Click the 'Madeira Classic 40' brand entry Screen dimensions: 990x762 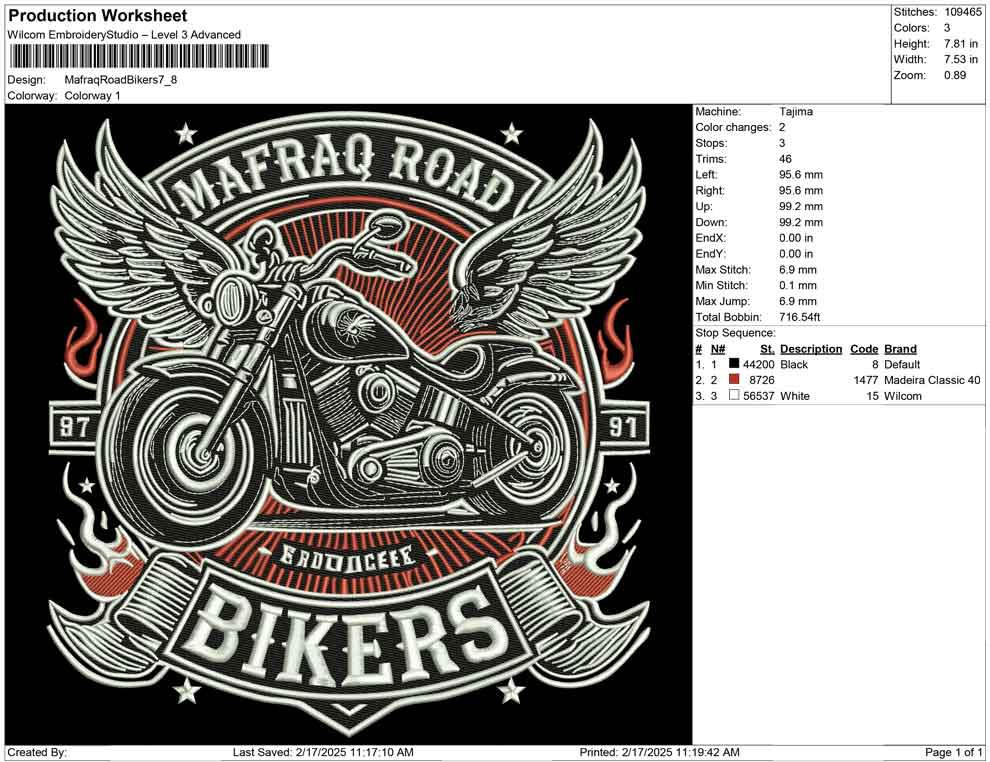click(x=932, y=380)
